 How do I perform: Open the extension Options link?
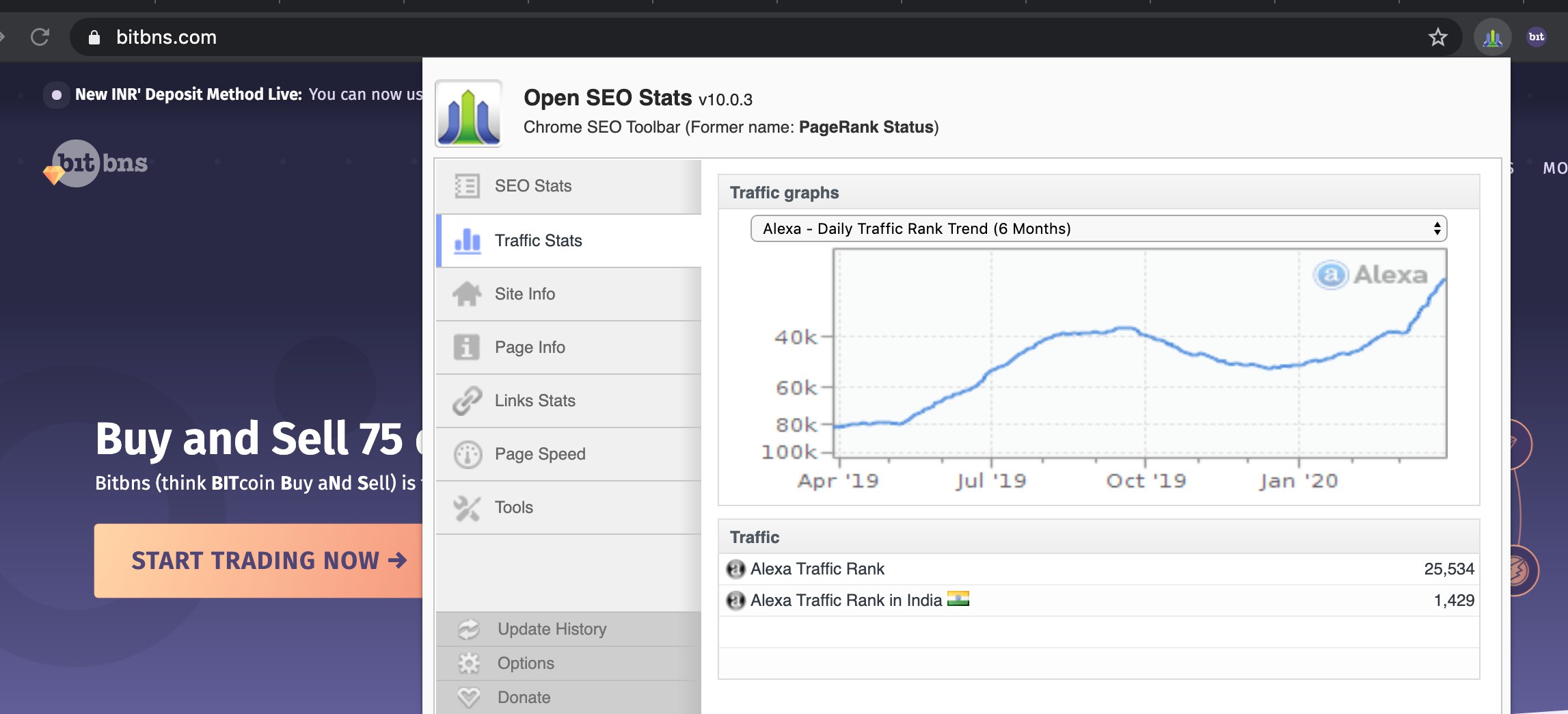(526, 663)
